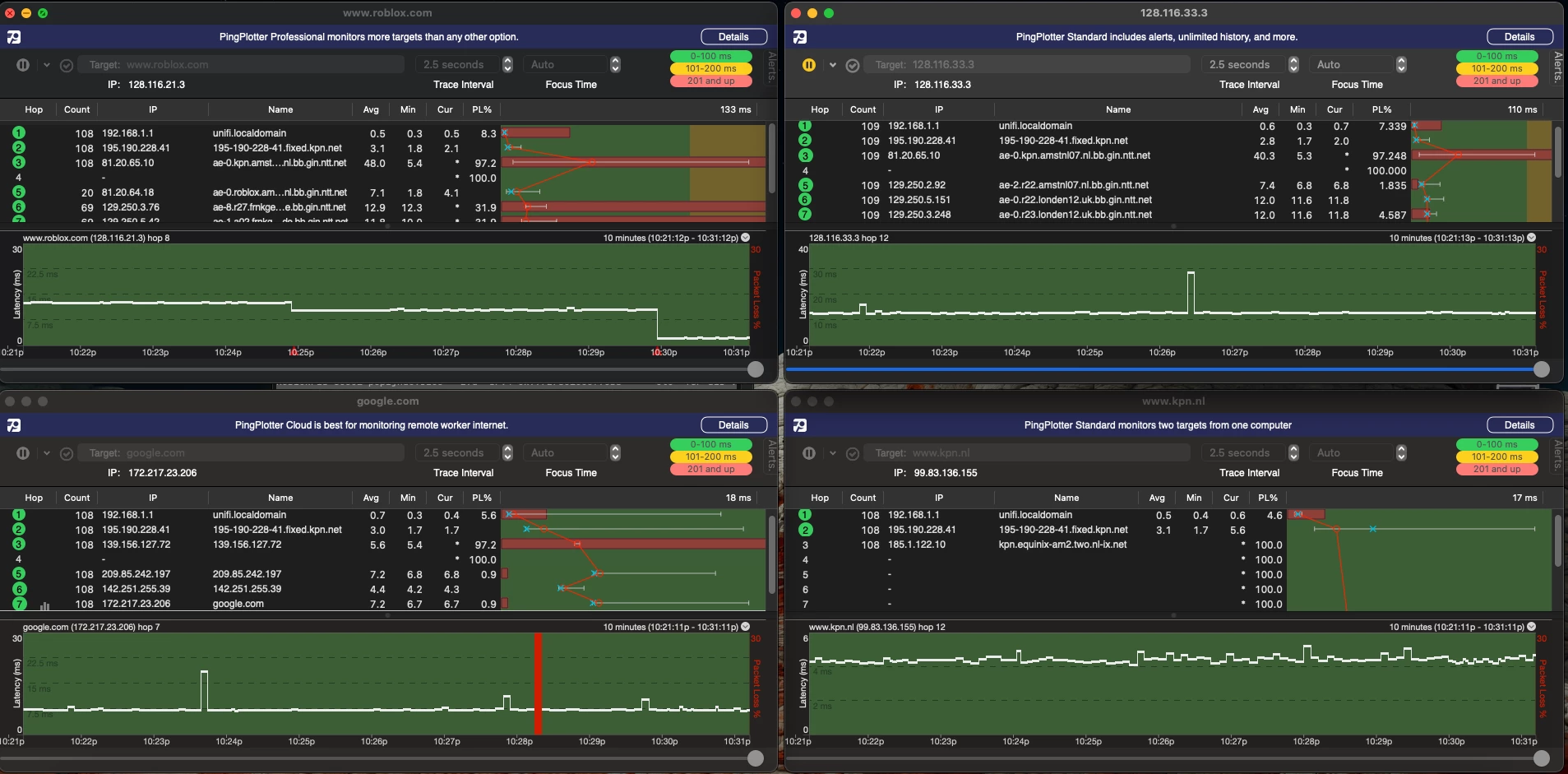Viewport: 1568px width, 774px height.
Task: Click the PingPlotter logo in the google.com window
Action: (x=14, y=425)
